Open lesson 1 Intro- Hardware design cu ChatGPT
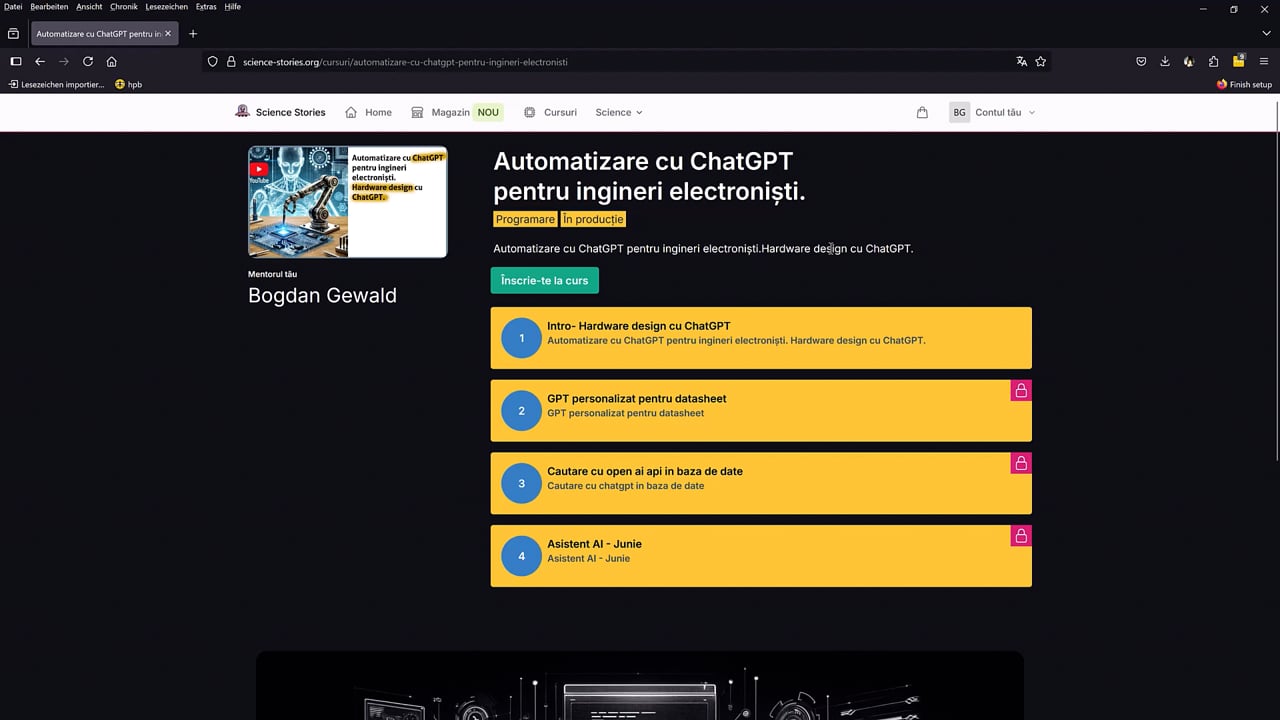1280x720 pixels. pyautogui.click(x=761, y=338)
